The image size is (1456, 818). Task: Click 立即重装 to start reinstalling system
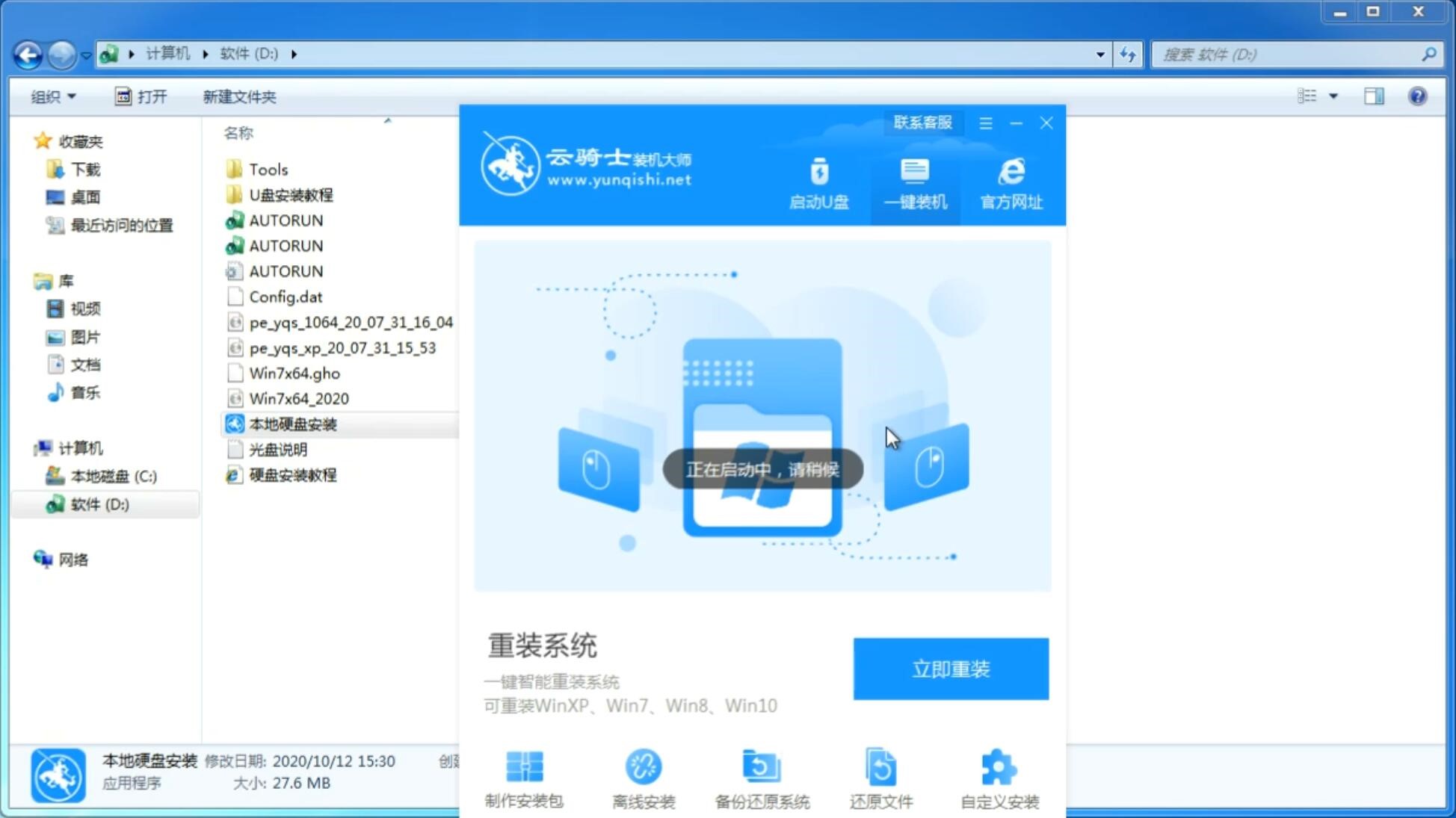[x=950, y=669]
